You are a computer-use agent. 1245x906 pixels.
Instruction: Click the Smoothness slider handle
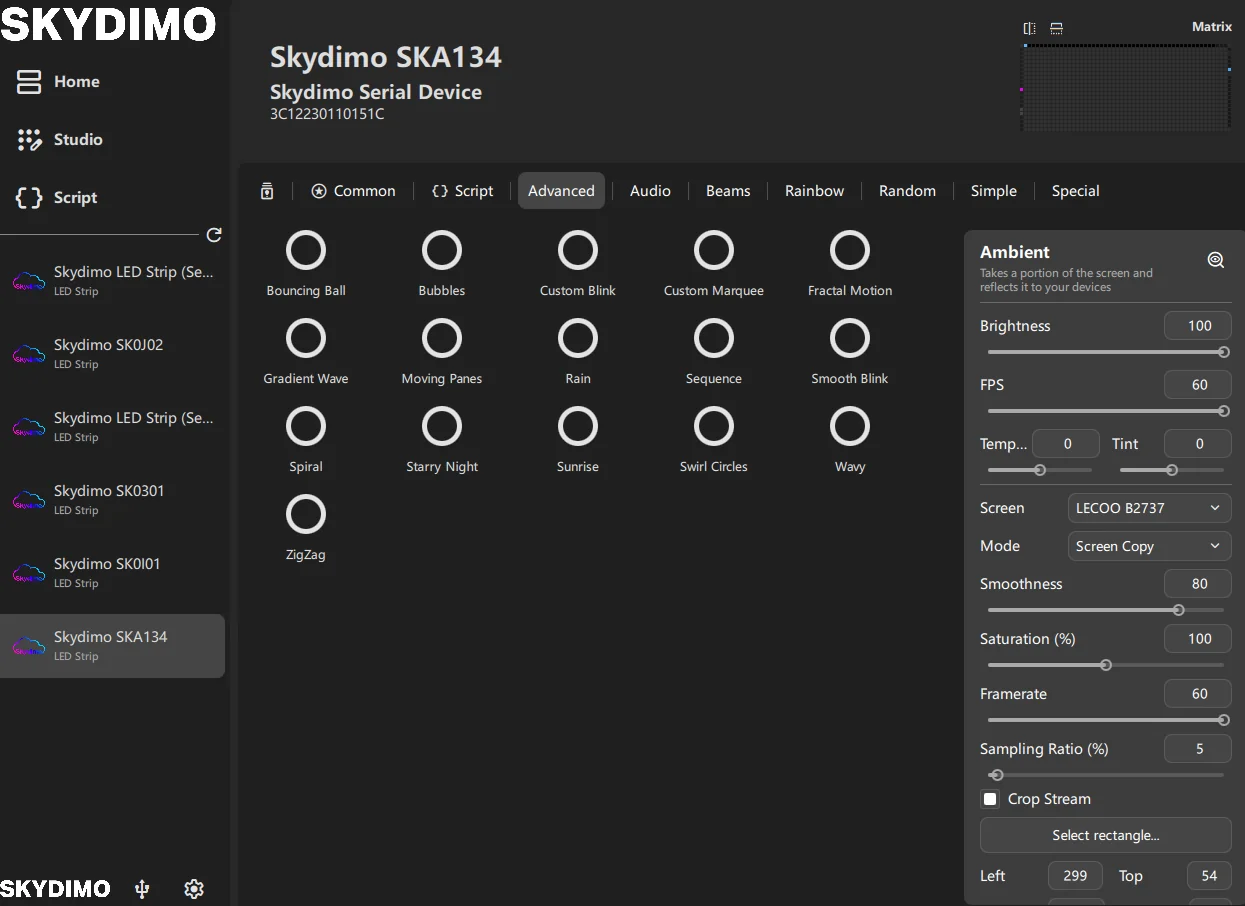pyautogui.click(x=1178, y=610)
